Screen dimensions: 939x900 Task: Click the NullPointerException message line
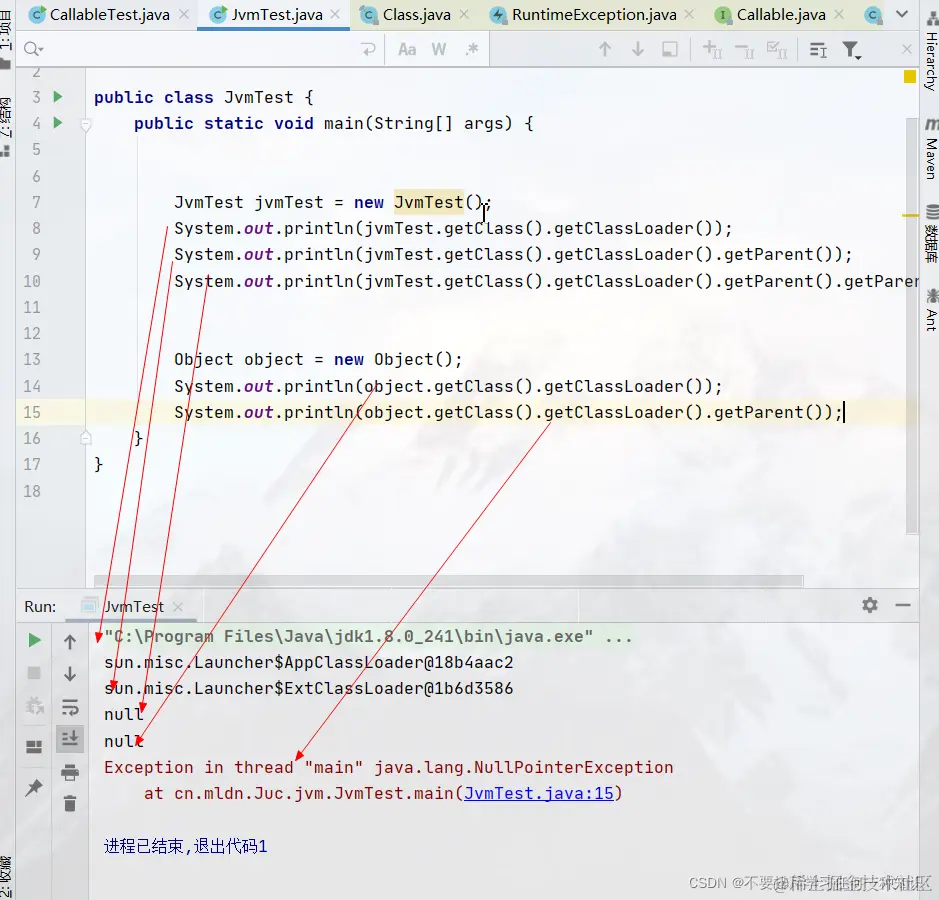[x=388, y=767]
